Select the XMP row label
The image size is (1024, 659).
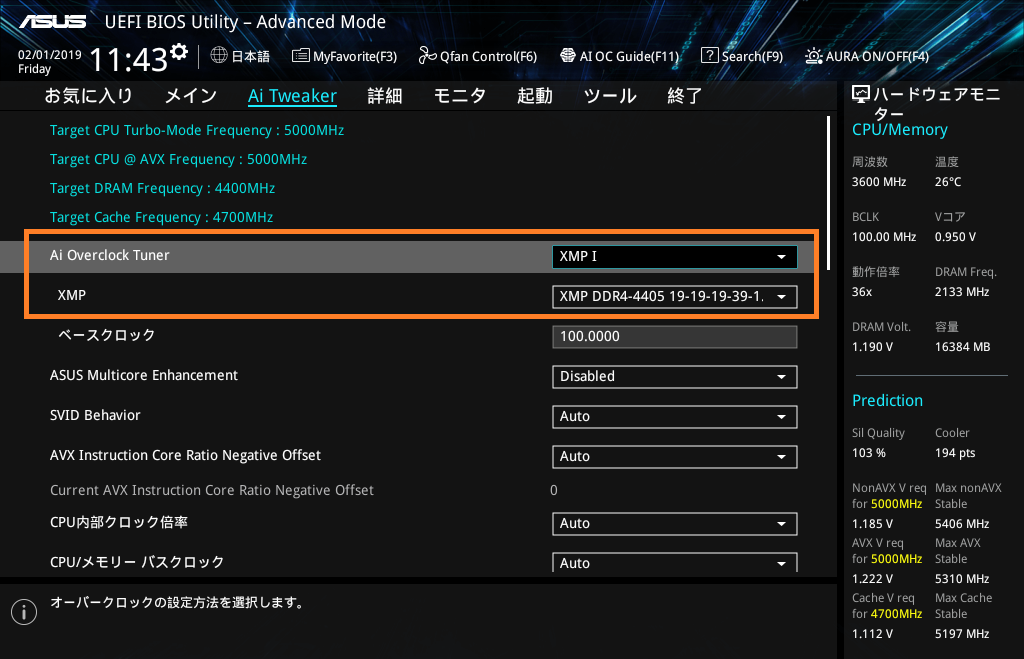pos(72,295)
